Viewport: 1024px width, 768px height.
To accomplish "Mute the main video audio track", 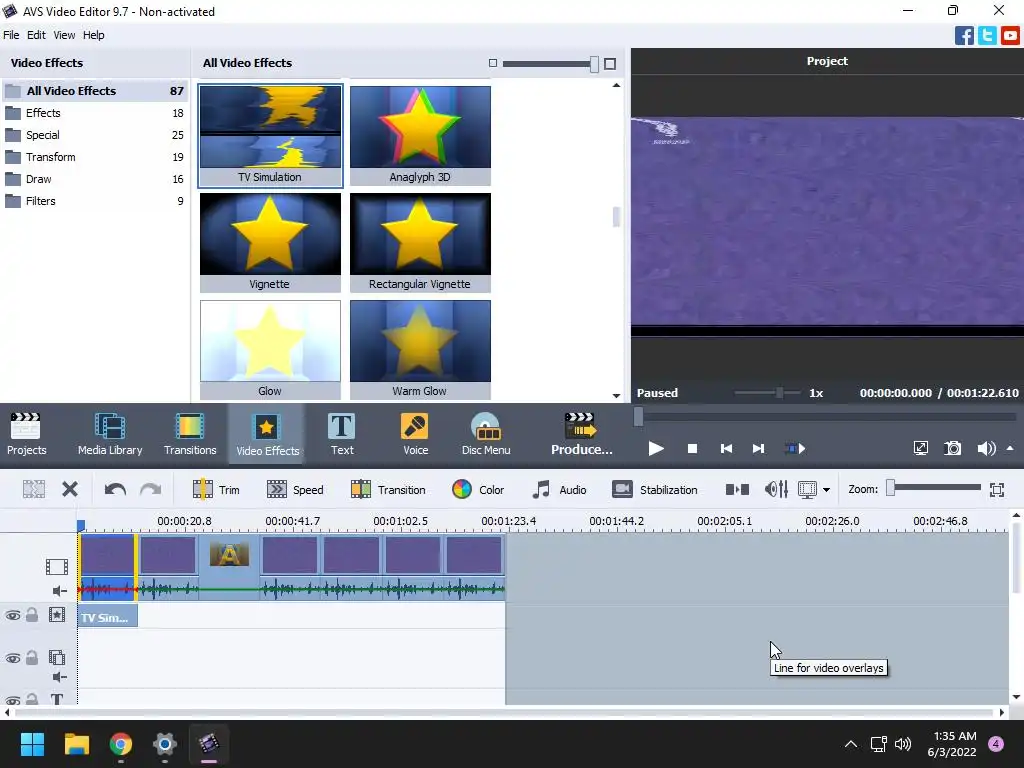I will coord(59,591).
